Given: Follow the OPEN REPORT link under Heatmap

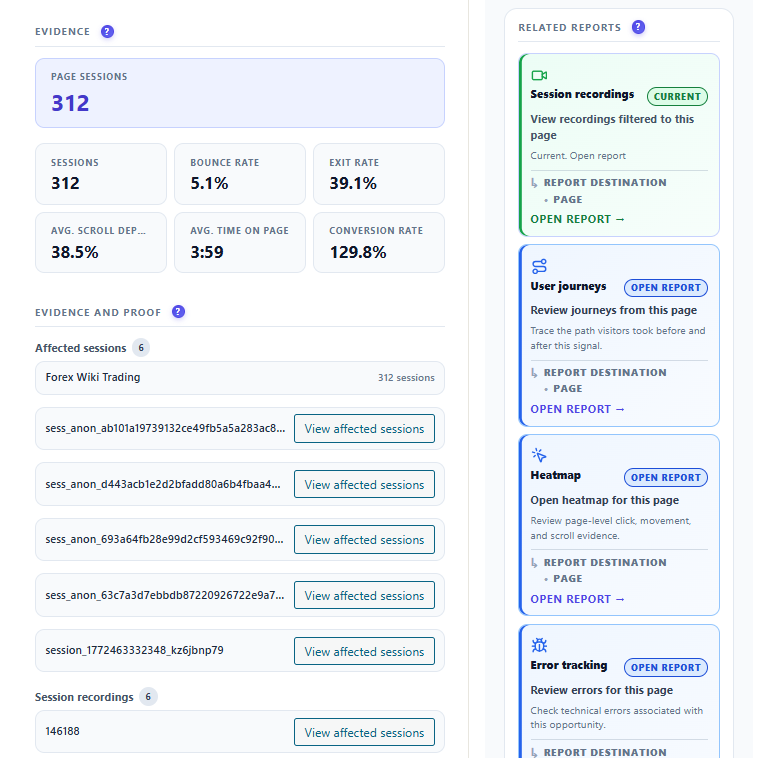Looking at the screenshot, I should tap(577, 599).
